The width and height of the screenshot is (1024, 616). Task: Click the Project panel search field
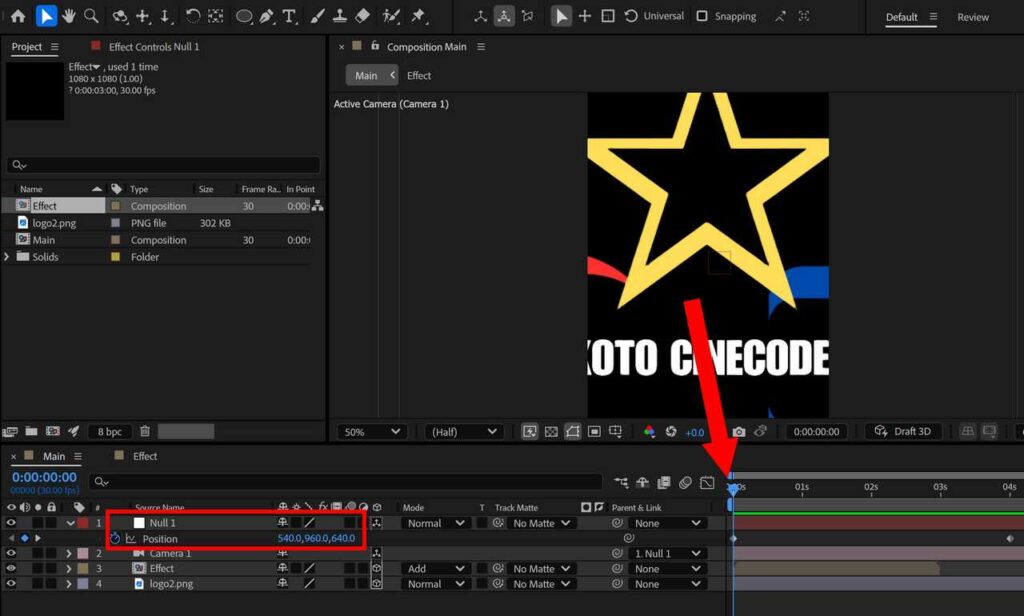[x=163, y=165]
